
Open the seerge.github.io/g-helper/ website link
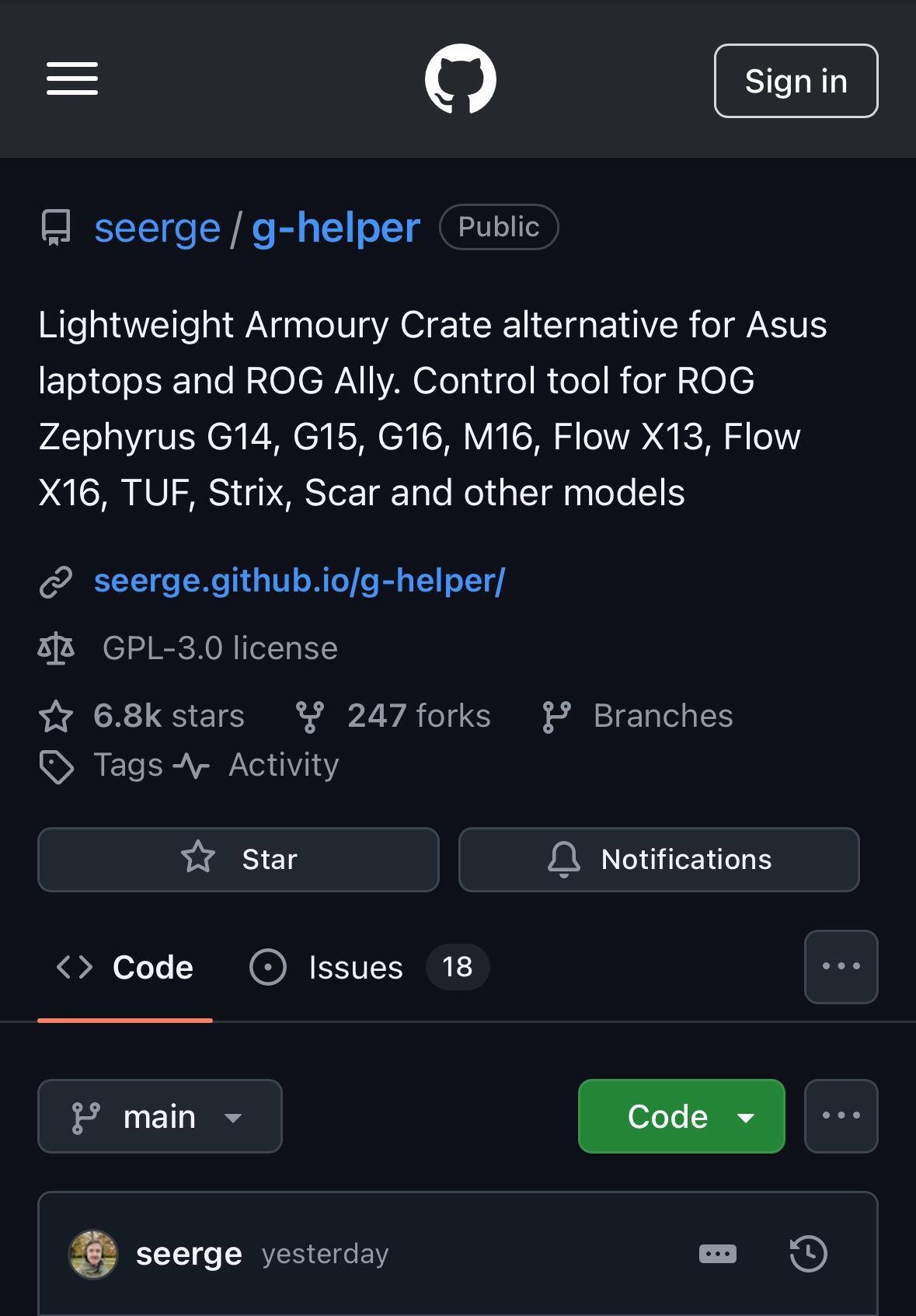[x=299, y=581]
